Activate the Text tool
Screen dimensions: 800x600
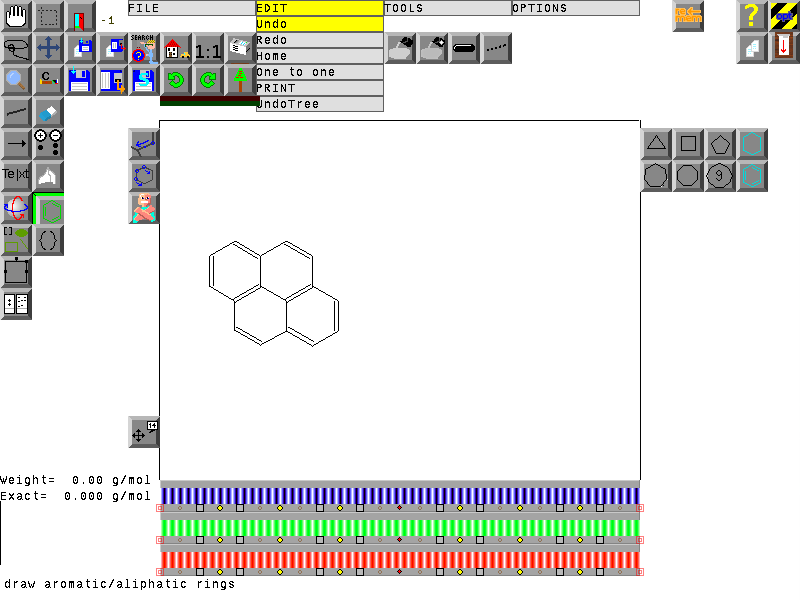coord(17,176)
